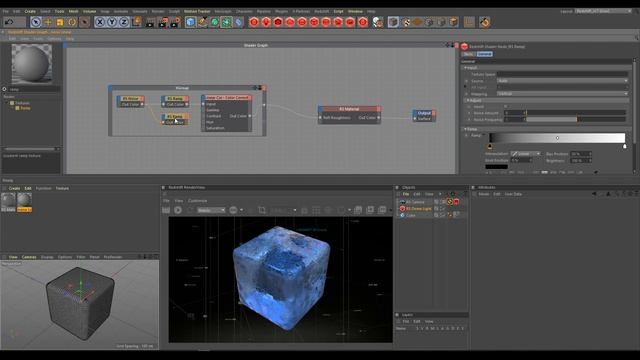Screen dimensions: 640x360
Task: Open the Mapping dropdown
Action: pos(562,94)
